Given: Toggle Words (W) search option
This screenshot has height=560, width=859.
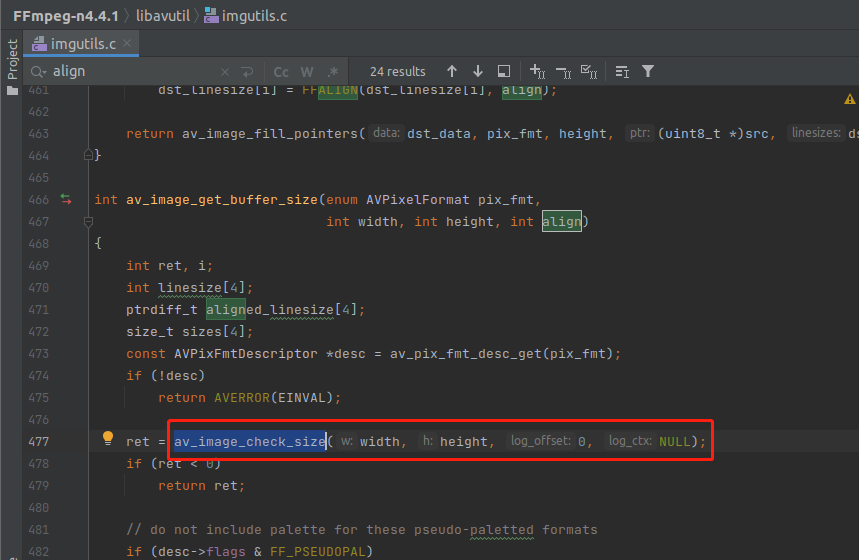Looking at the screenshot, I should coord(307,72).
